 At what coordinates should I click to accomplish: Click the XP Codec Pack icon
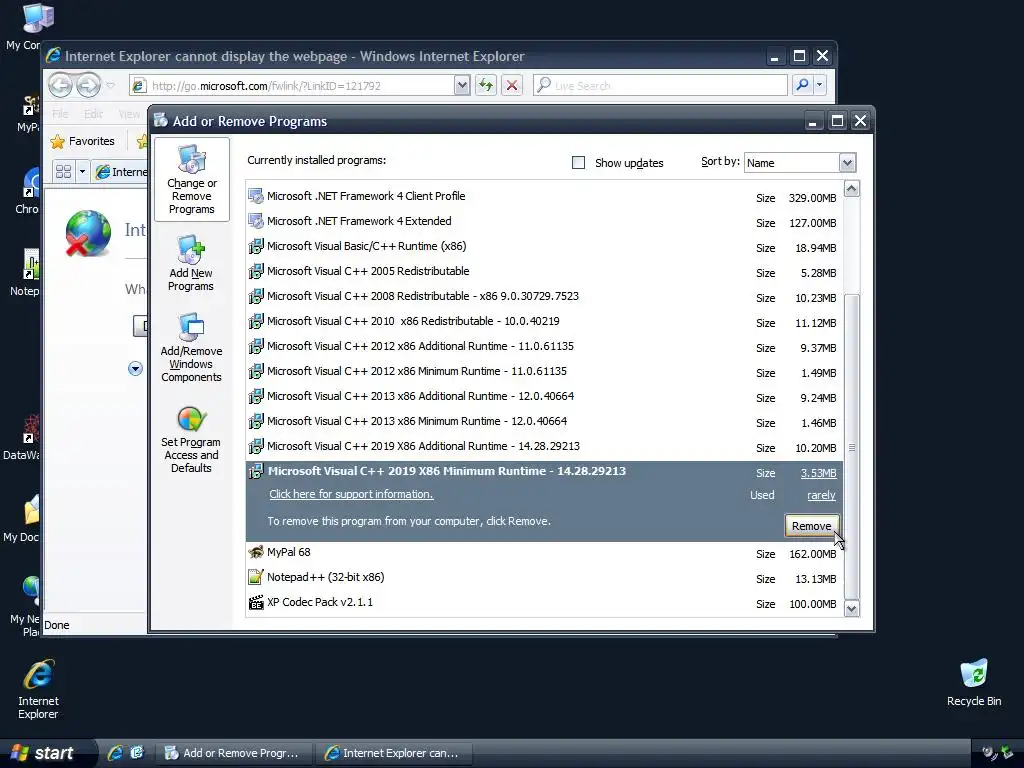tap(256, 602)
